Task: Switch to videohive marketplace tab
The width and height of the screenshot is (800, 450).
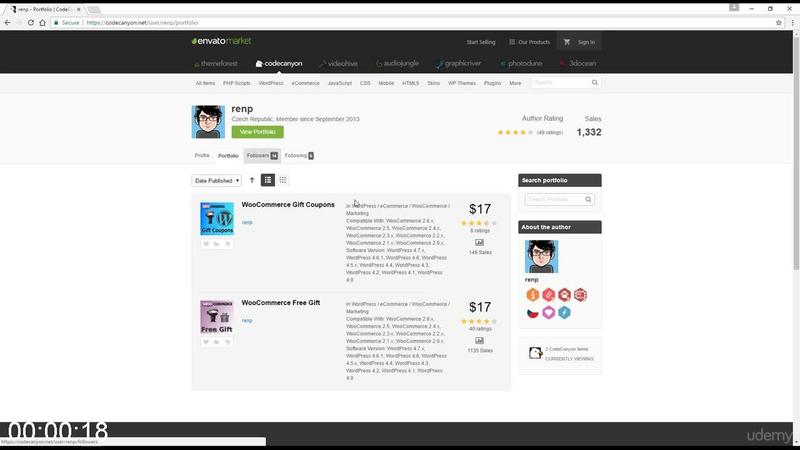Action: 339,64
